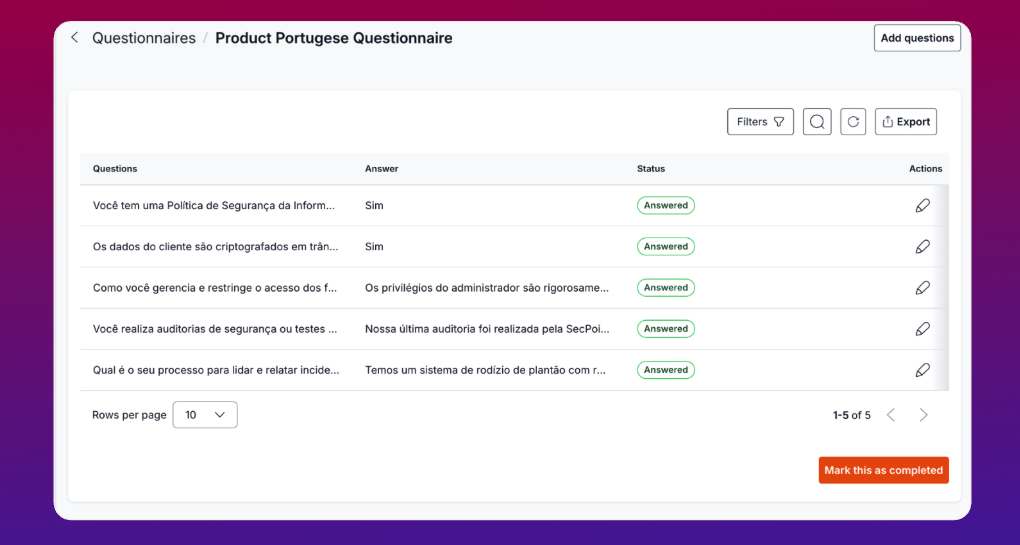This screenshot has height=545, width=1020.
Task: Click the Questions column header
Action: [x=115, y=169]
